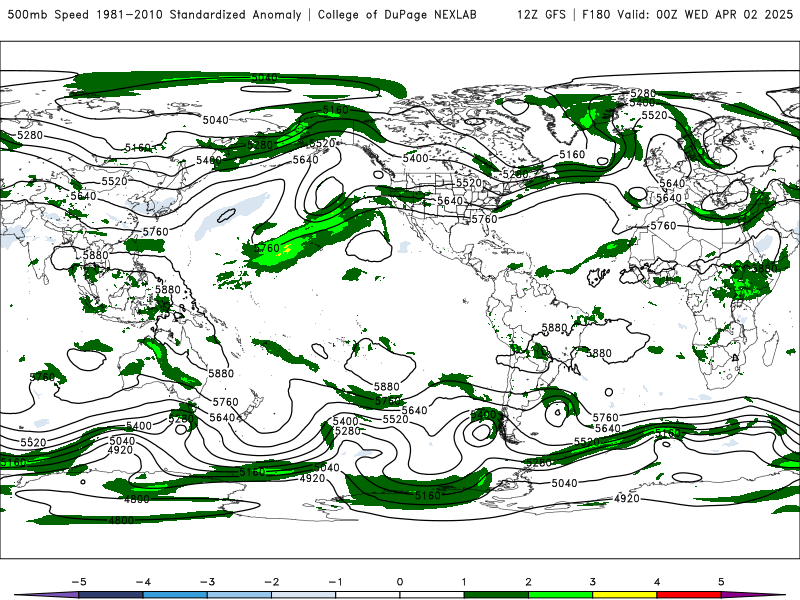Select the dark green 1-to-2 colorbar segment
This screenshot has width=800, height=600.
pos(496,595)
